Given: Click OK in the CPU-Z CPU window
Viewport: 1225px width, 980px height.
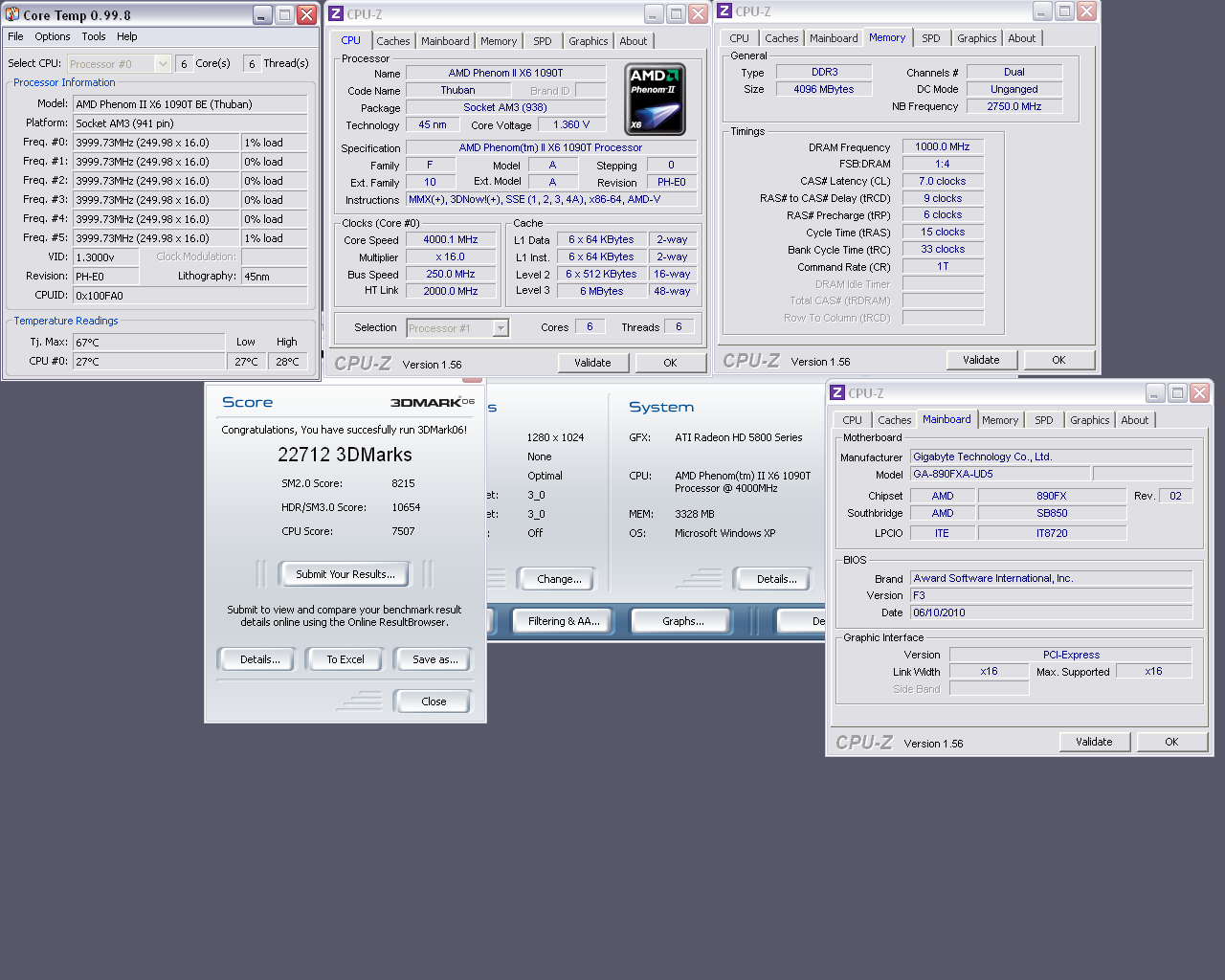Looking at the screenshot, I should coord(670,363).
